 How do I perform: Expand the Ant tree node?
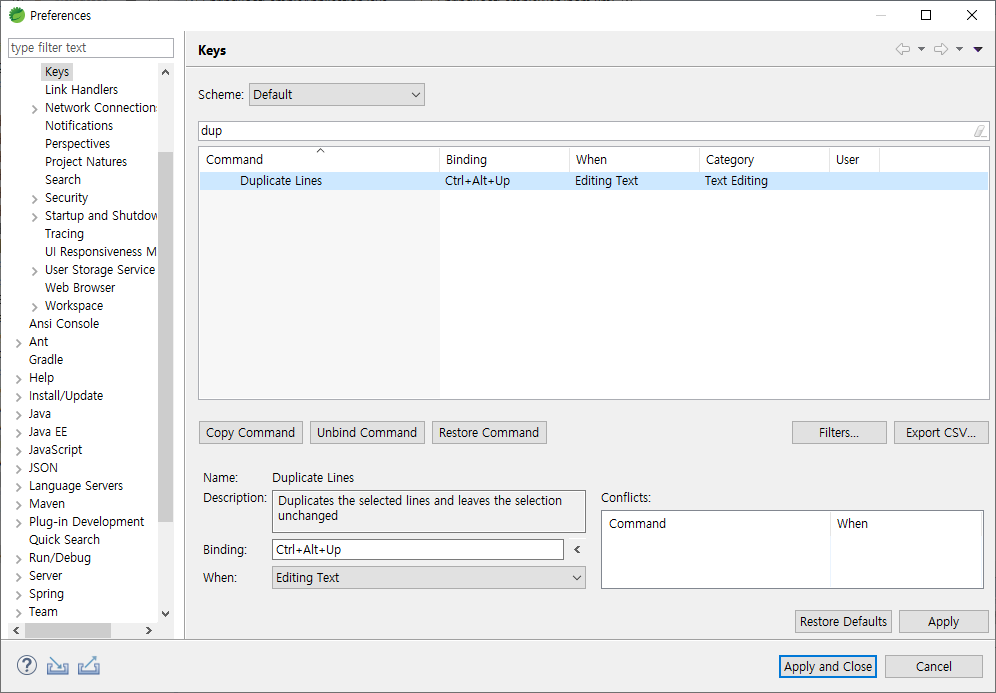point(18,343)
